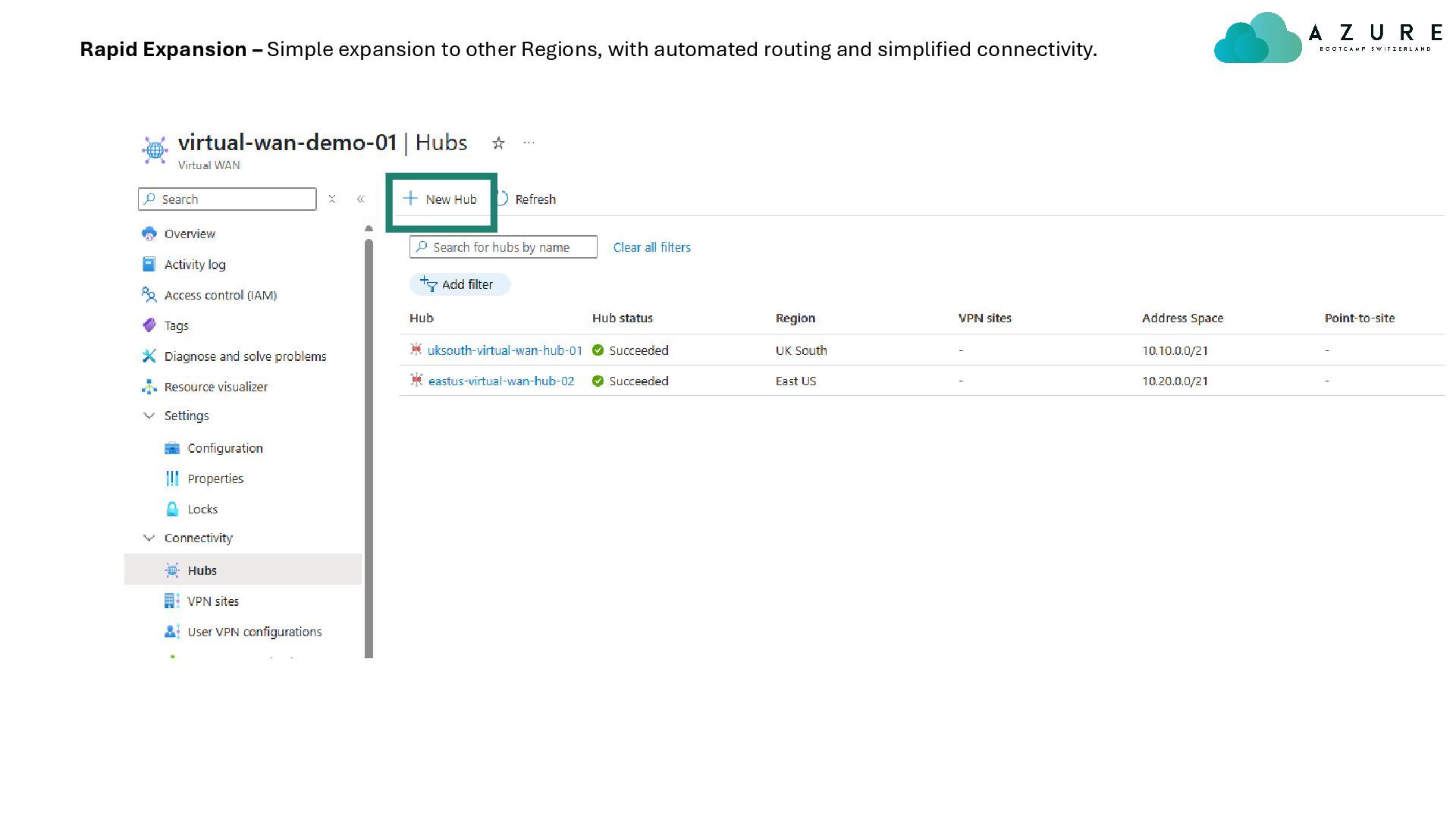Click the Access control people icon
This screenshot has width=1456, height=819.
pos(149,294)
